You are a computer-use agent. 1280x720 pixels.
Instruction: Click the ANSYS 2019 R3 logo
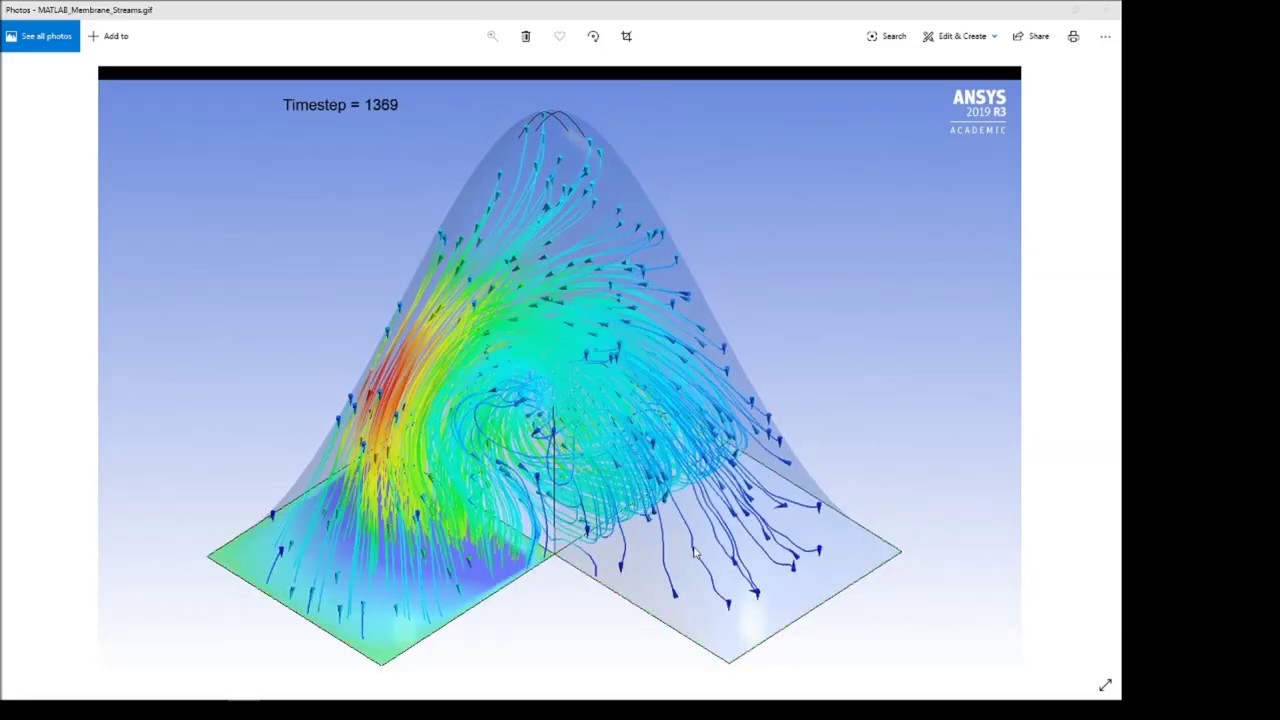point(979,111)
